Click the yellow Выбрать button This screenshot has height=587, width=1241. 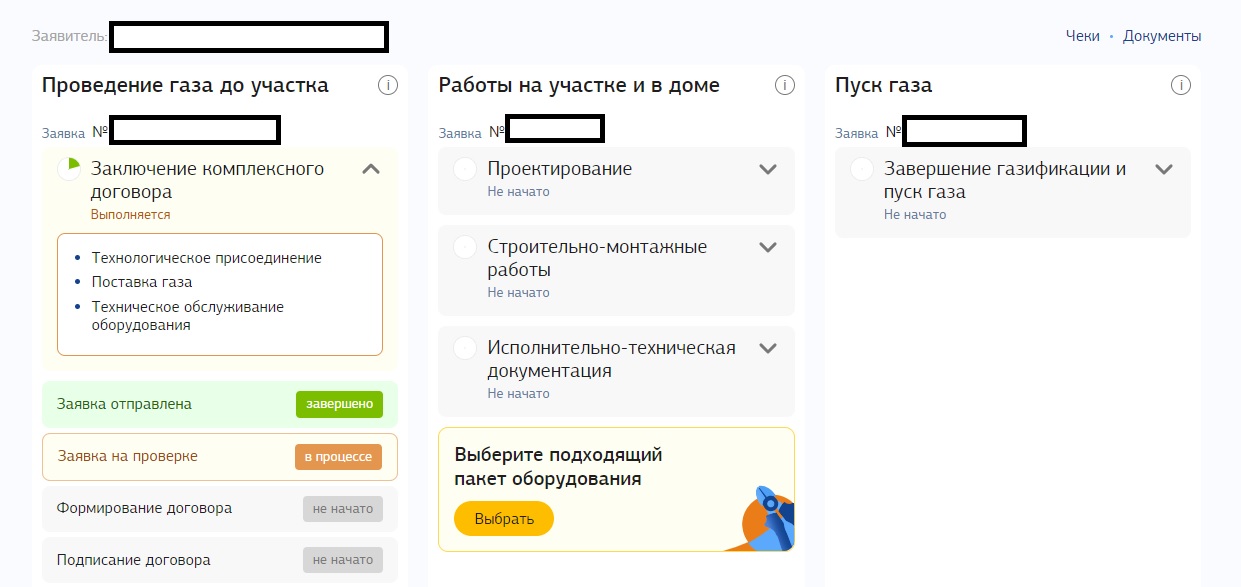(504, 519)
